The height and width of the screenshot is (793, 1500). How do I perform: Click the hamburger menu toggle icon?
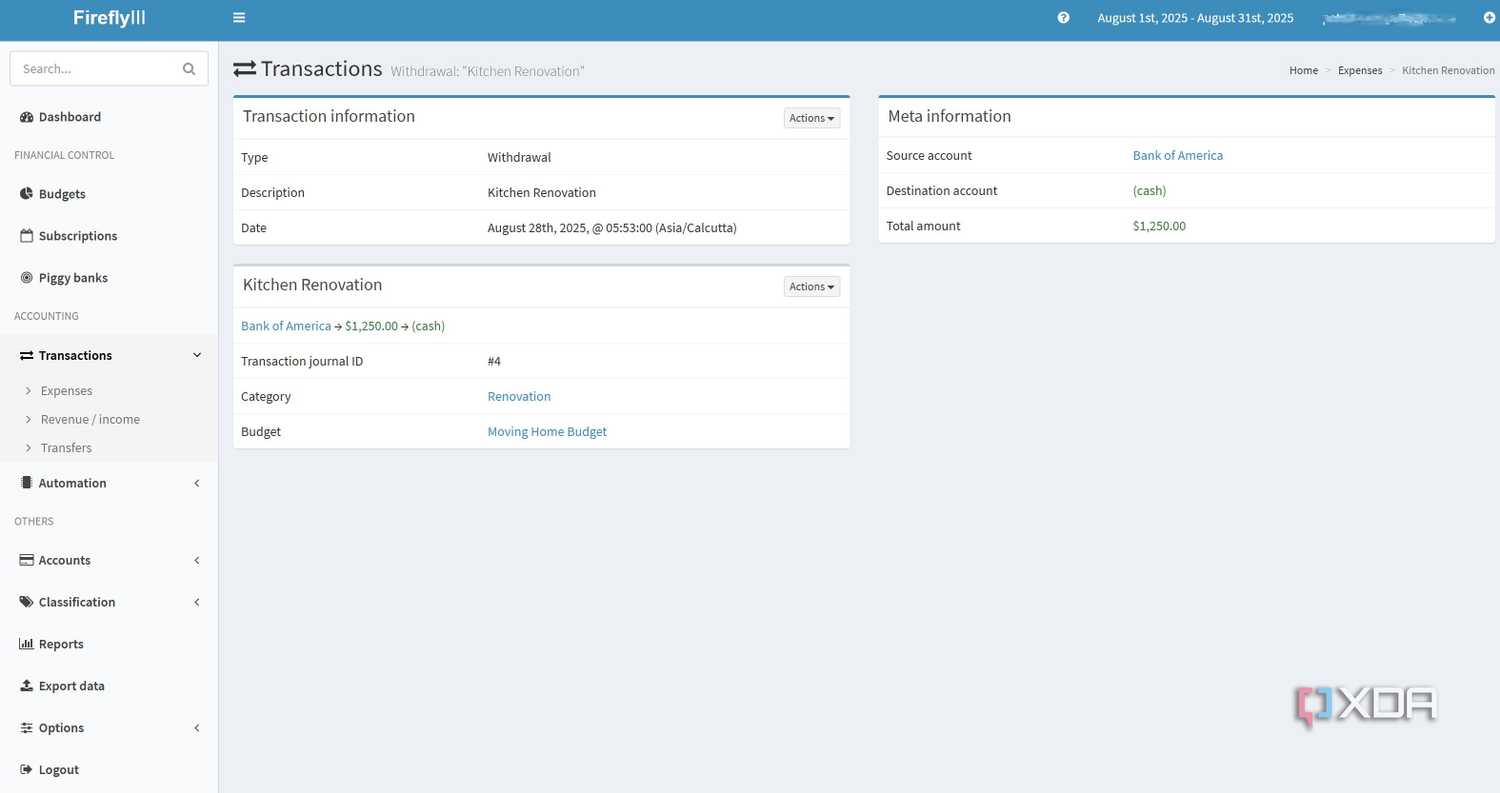coord(239,17)
